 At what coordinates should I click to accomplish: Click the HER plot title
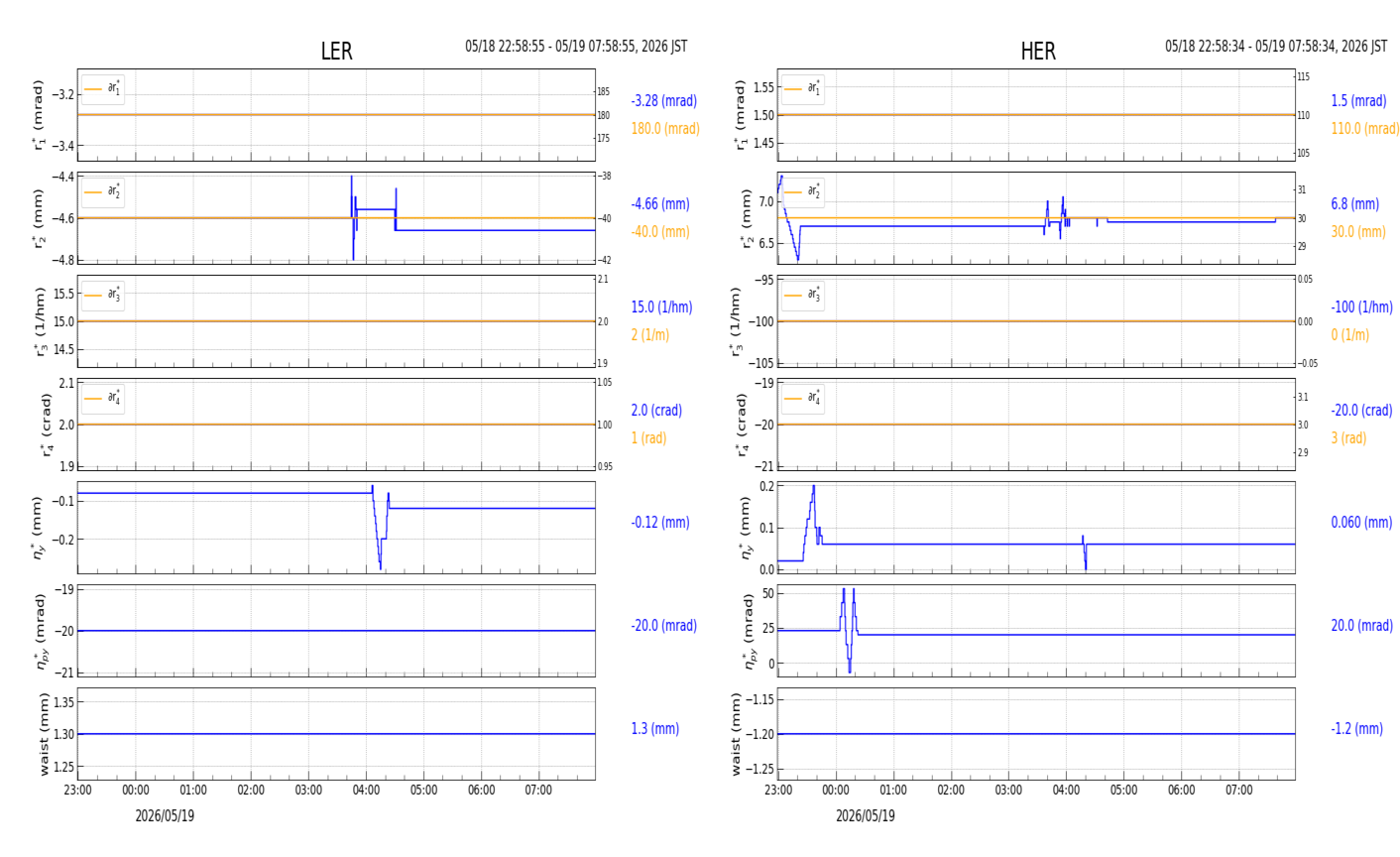[1038, 52]
